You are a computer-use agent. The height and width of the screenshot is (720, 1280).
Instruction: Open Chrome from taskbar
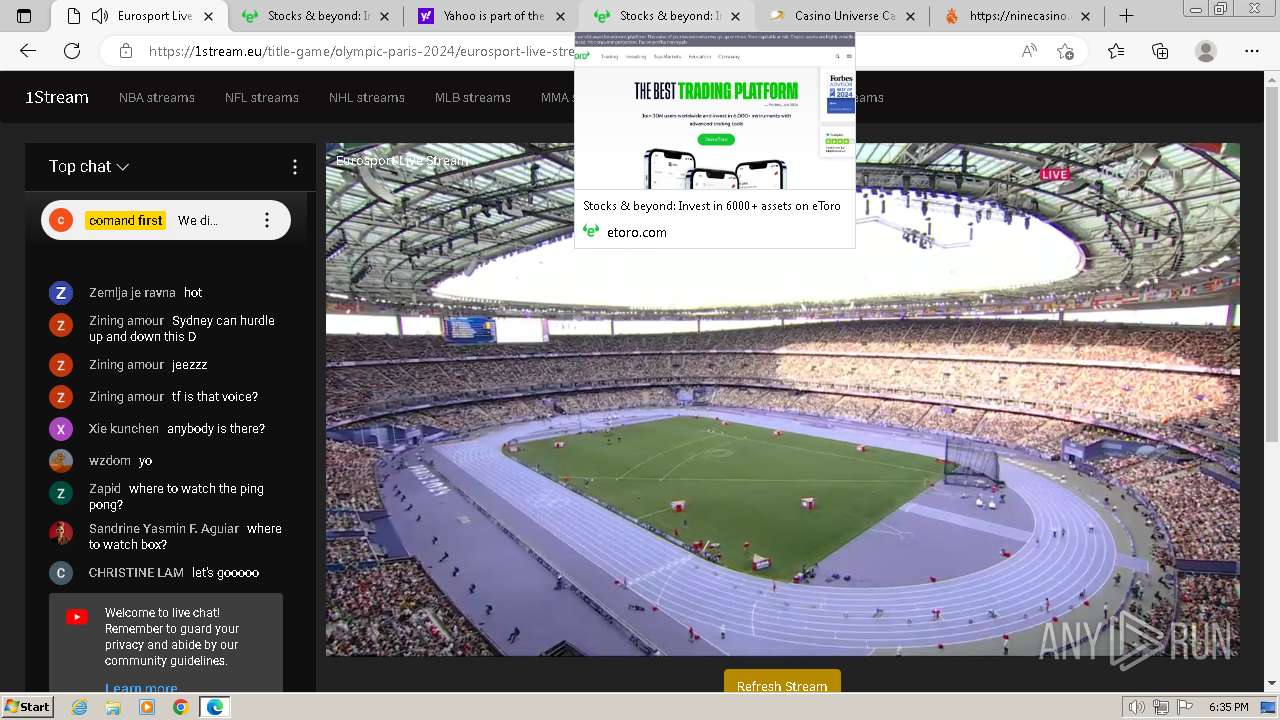pos(180,707)
